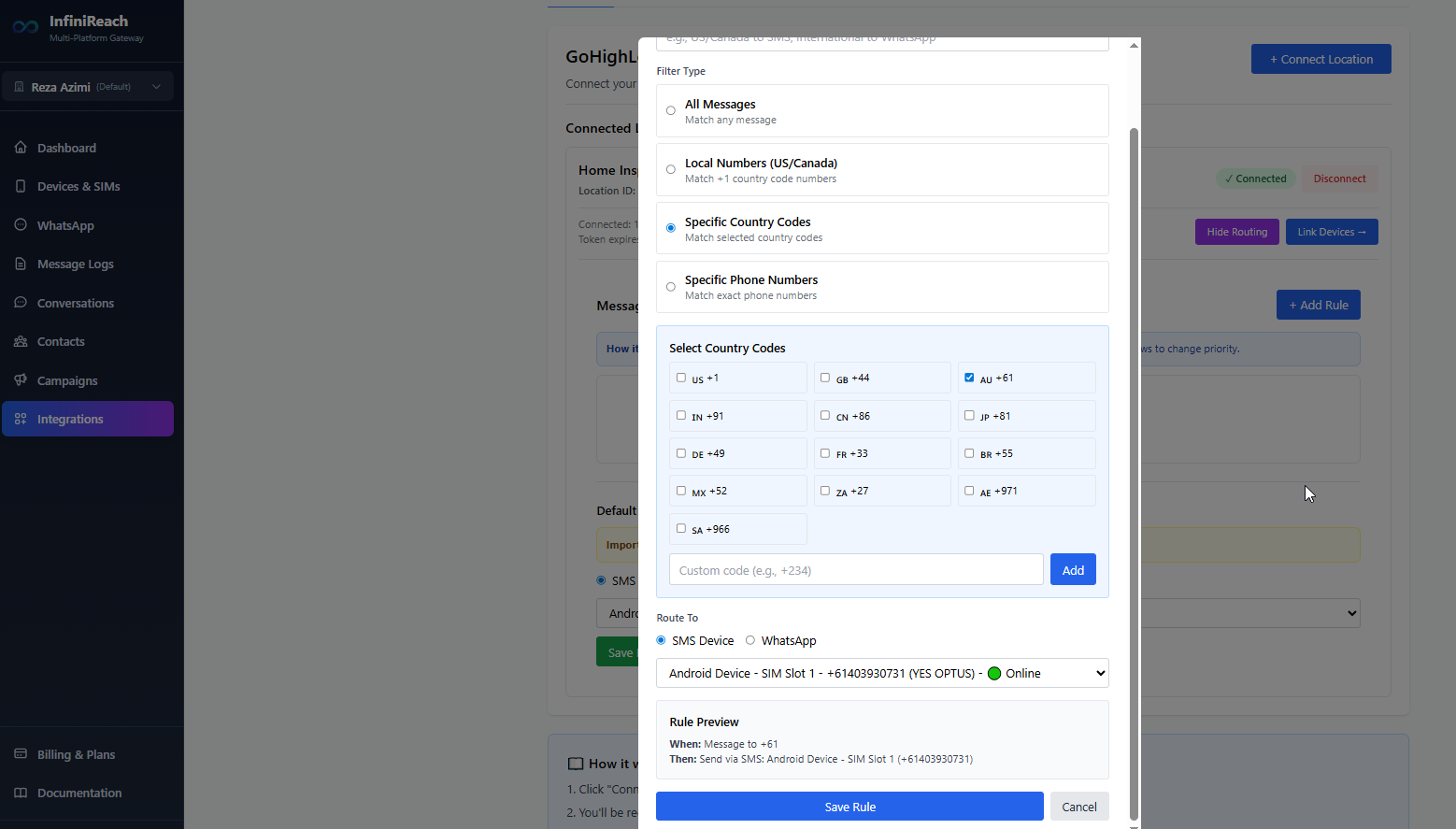This screenshot has width=1456, height=829.
Task: Click the WhatsApp icon in sidebar
Action: pos(21,225)
